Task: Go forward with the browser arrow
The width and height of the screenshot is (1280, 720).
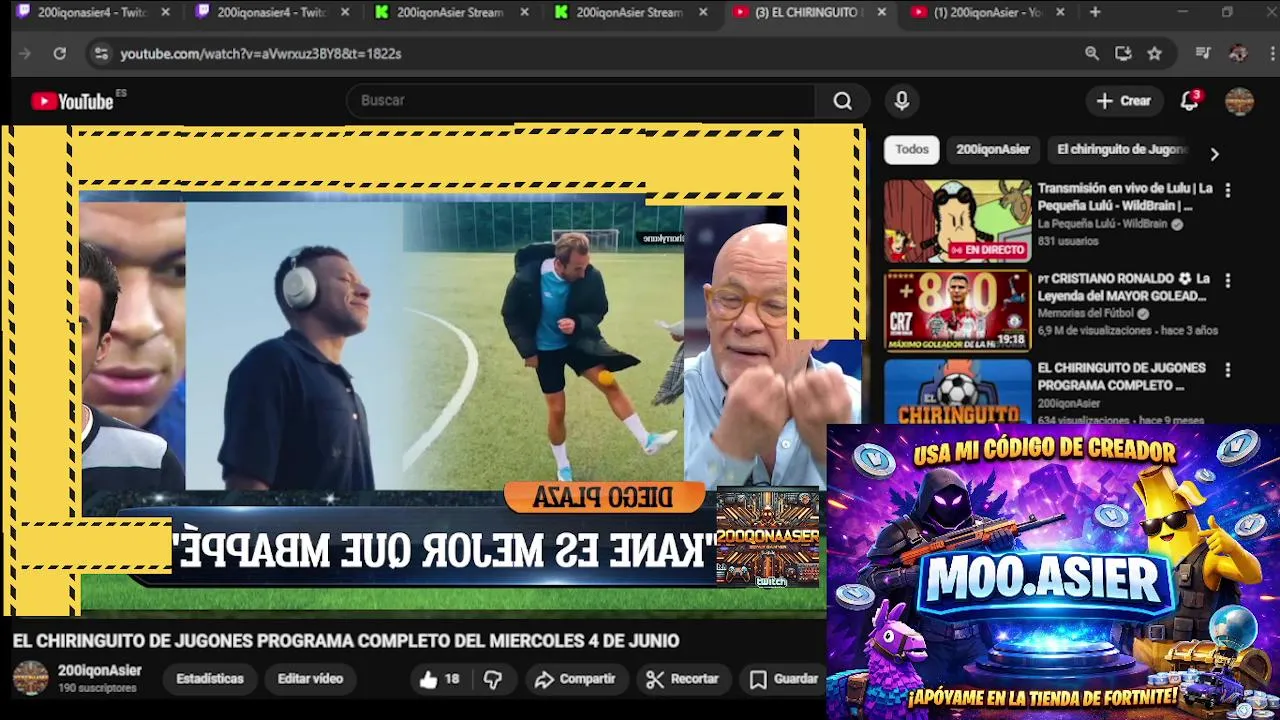Action: pyautogui.click(x=25, y=54)
